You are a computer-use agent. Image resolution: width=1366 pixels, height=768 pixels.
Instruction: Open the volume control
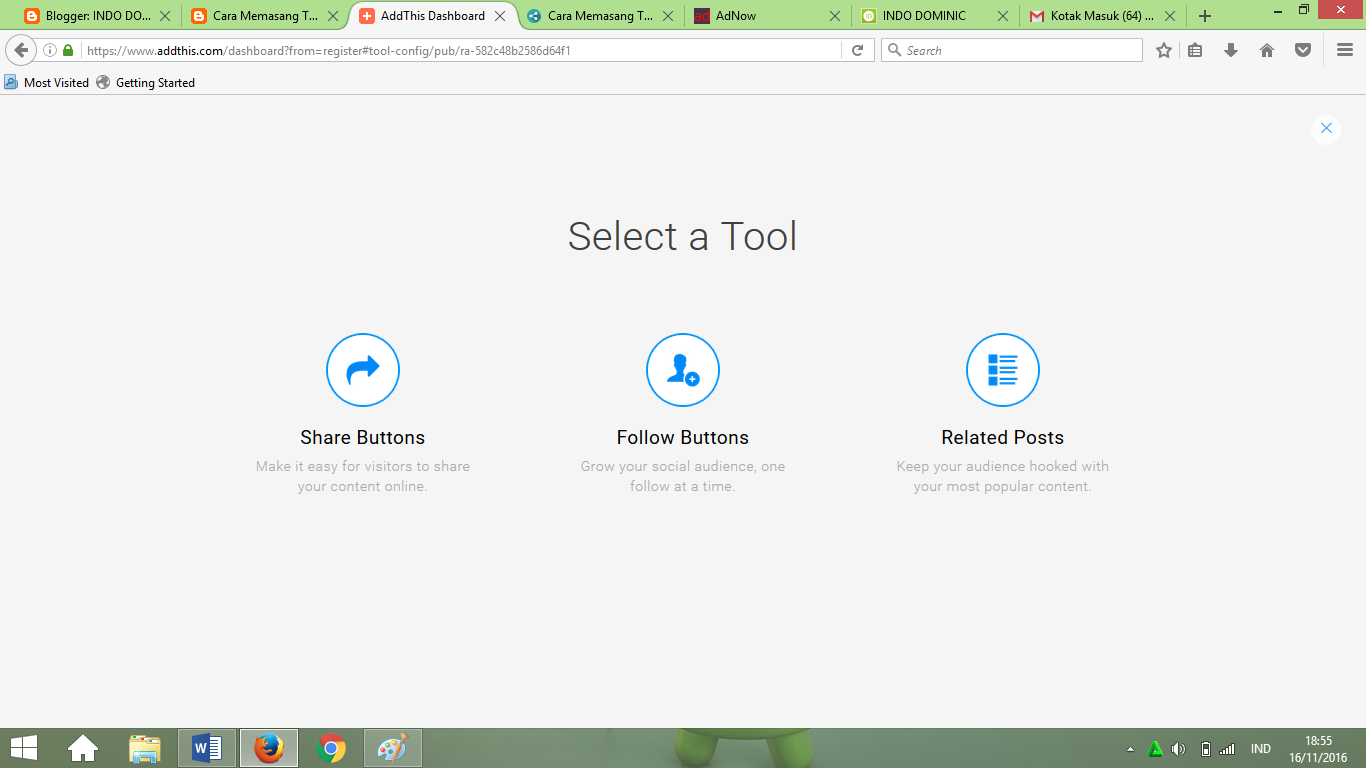click(1179, 749)
